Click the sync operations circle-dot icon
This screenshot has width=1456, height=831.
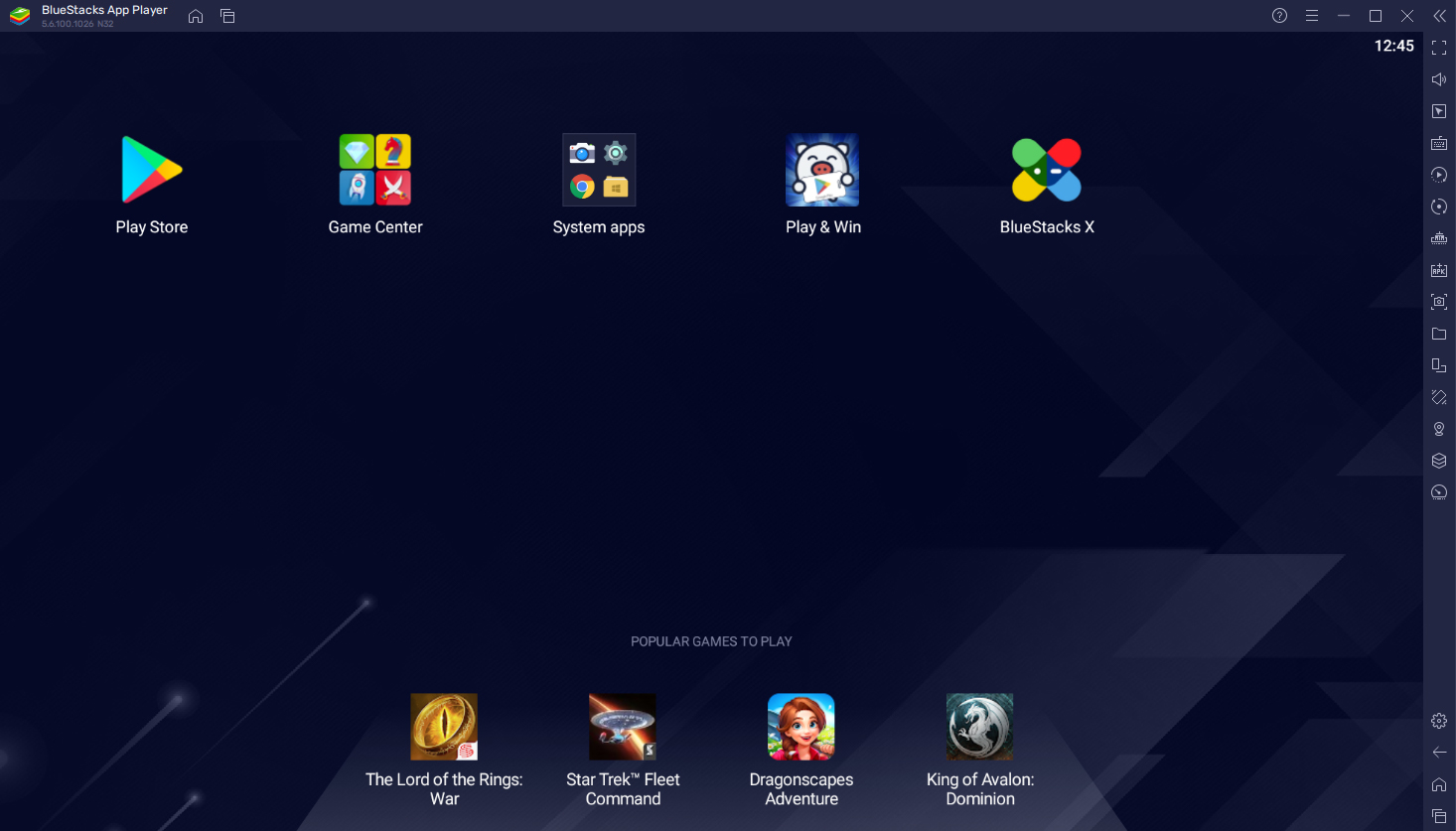1439,207
